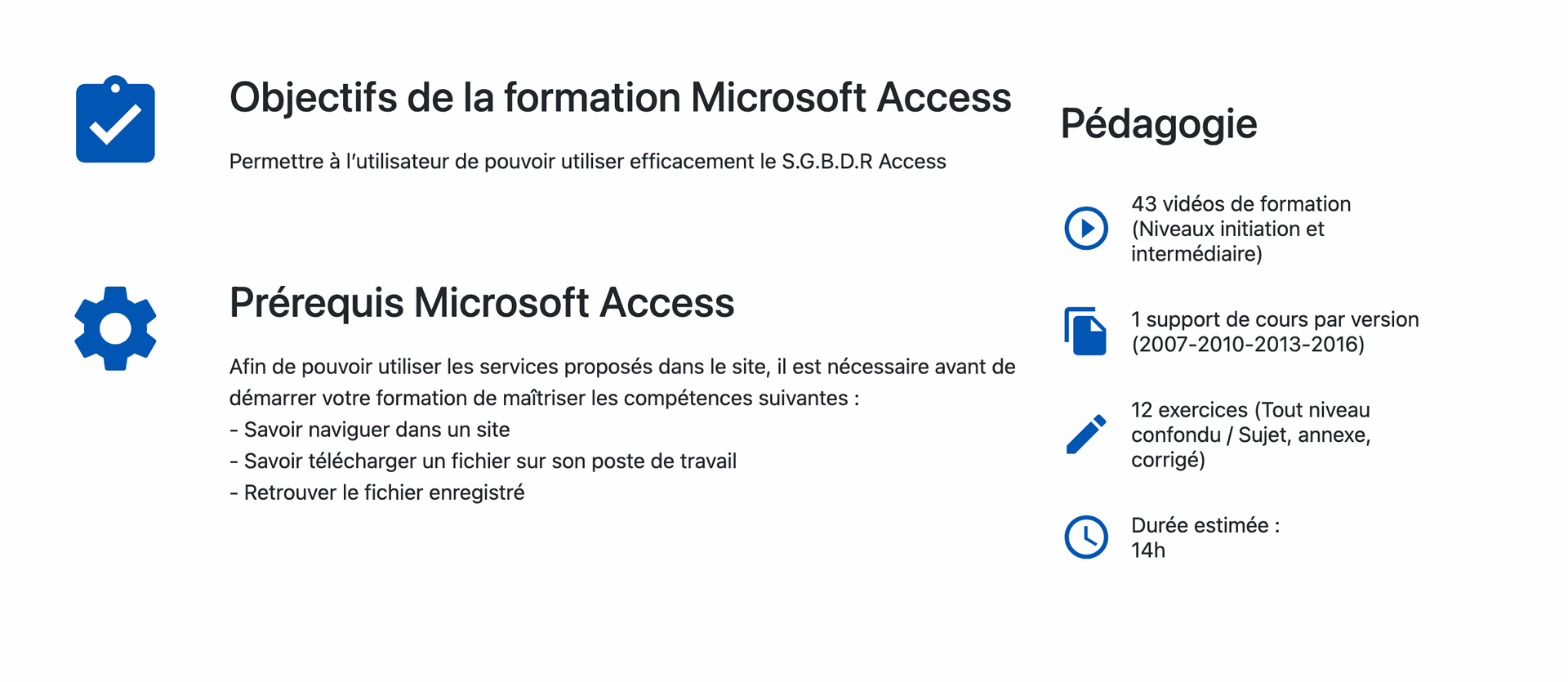Click the play circle video icon

pos(1086,228)
